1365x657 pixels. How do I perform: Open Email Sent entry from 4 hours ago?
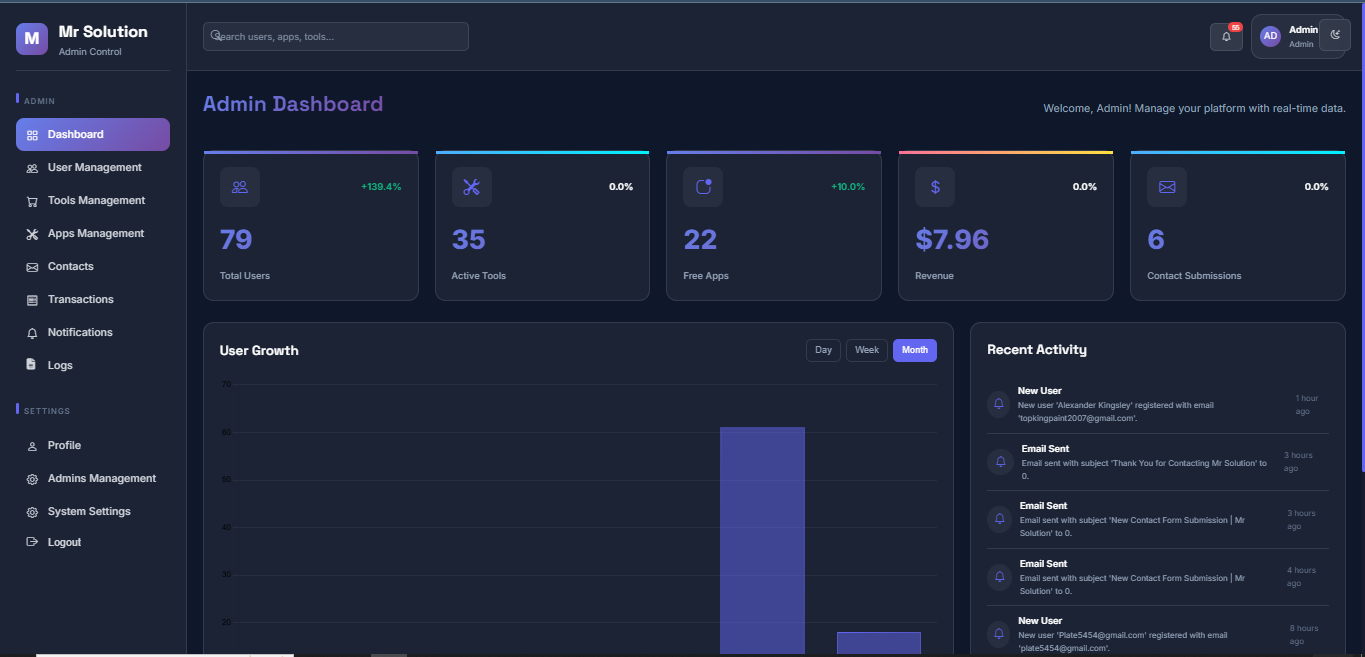coord(1158,577)
